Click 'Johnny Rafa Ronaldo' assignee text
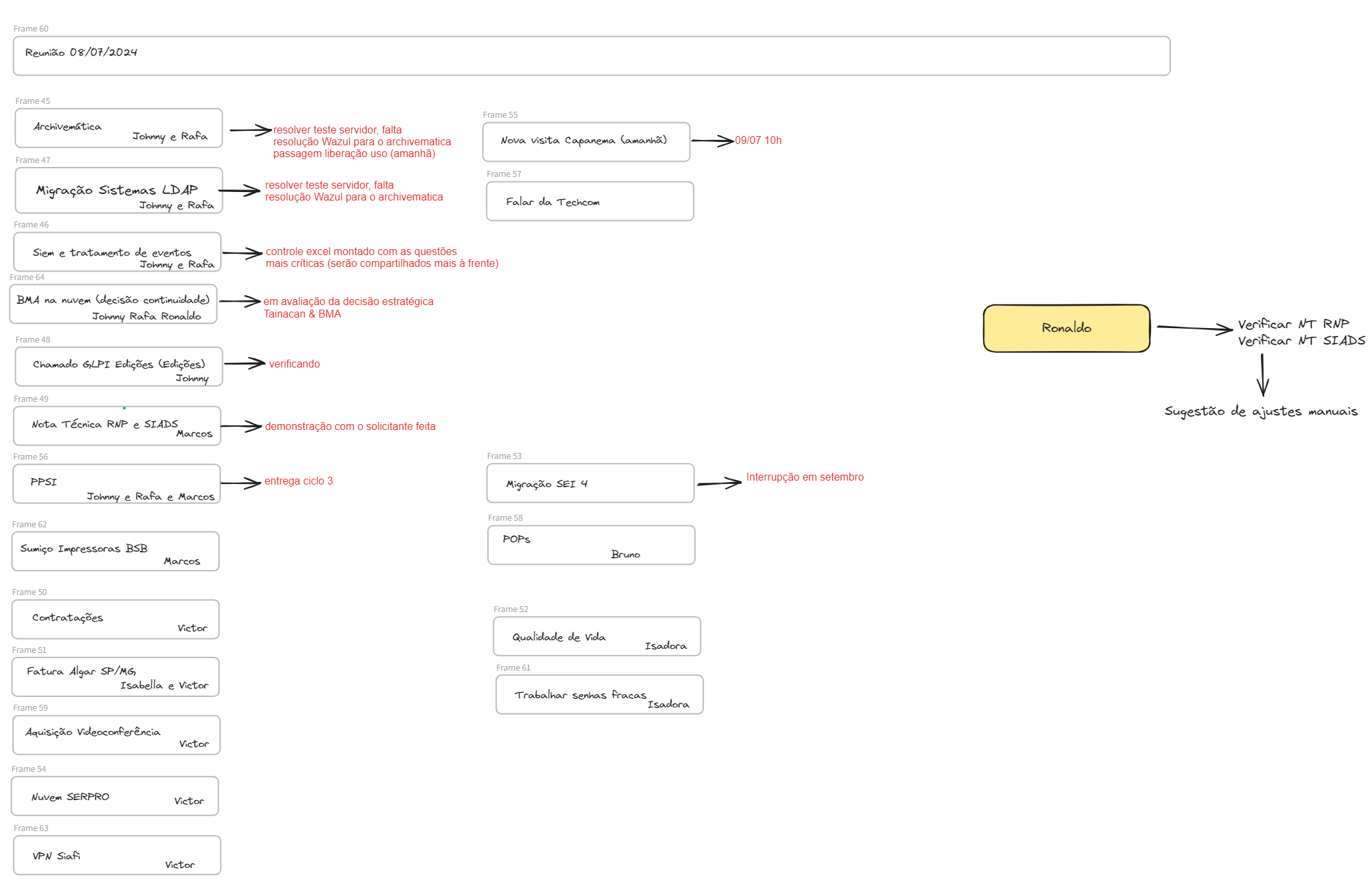This screenshot has height=881, width=1372. [x=147, y=316]
